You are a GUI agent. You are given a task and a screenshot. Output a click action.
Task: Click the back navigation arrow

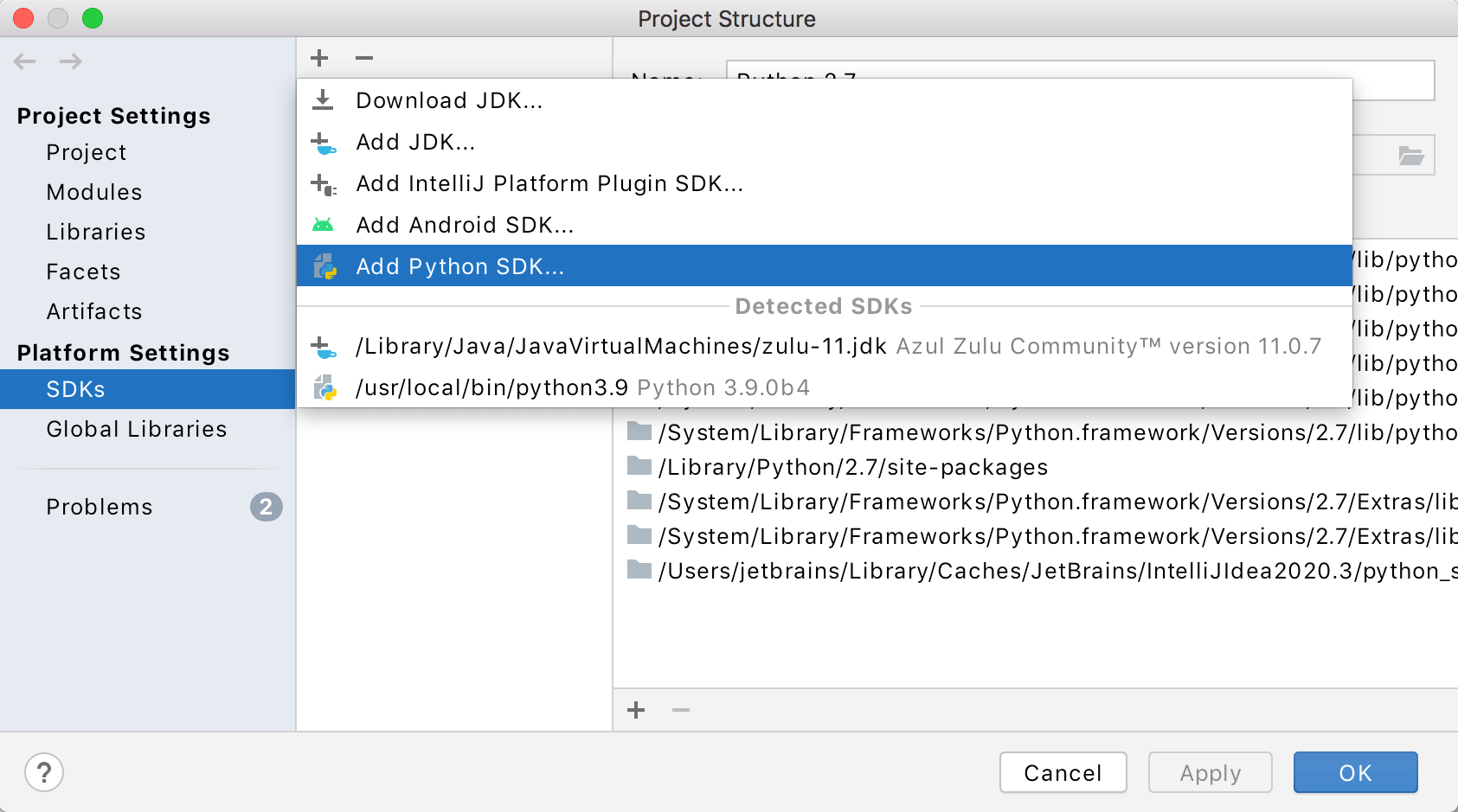pyautogui.click(x=24, y=61)
